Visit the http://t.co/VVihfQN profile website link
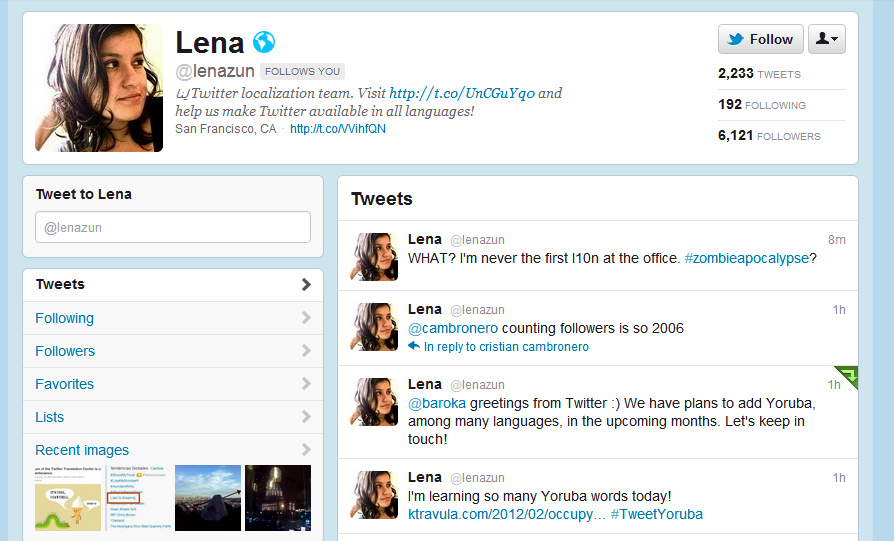Image resolution: width=894 pixels, height=541 pixels. (x=338, y=129)
